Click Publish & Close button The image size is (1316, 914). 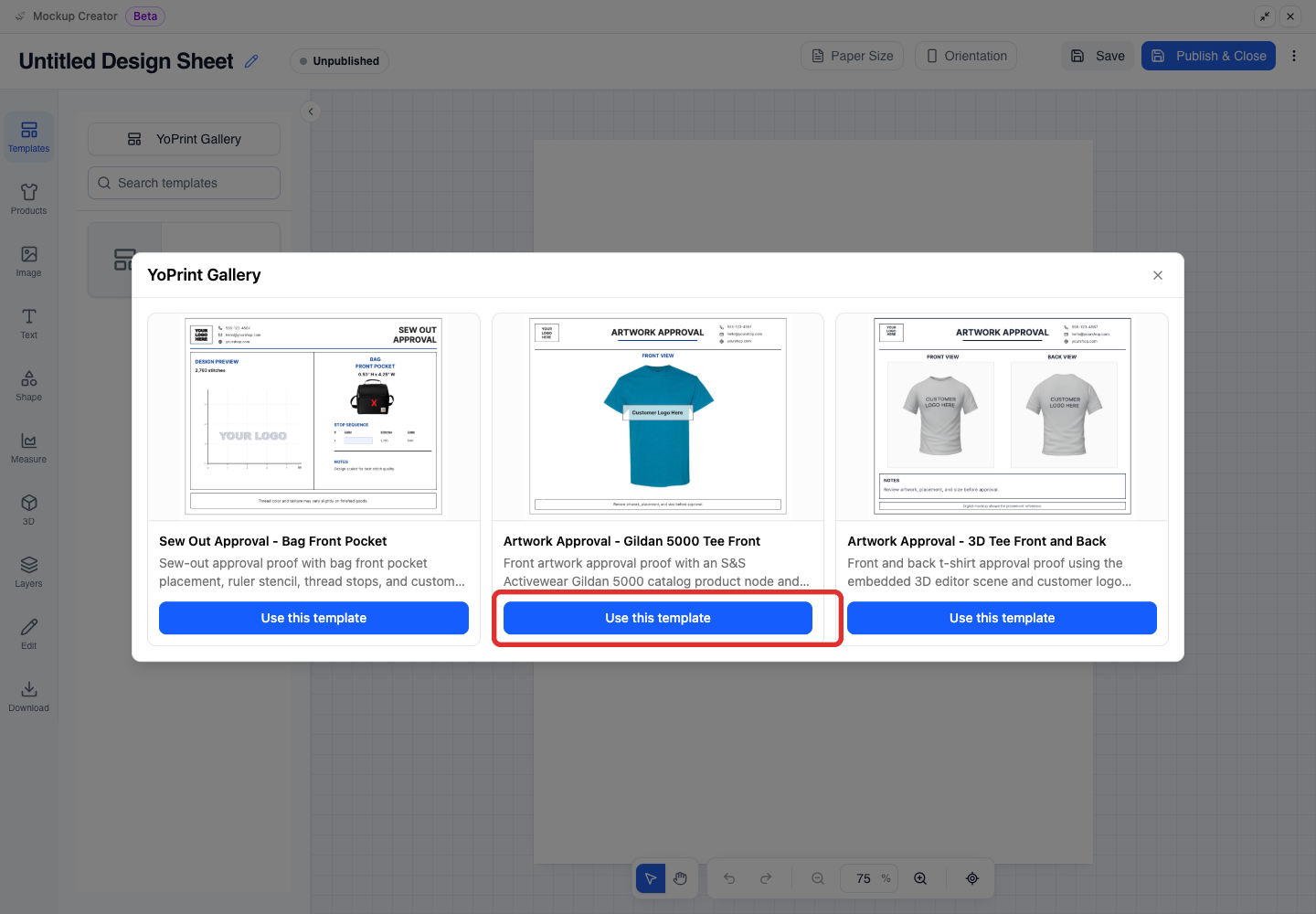coord(1208,56)
